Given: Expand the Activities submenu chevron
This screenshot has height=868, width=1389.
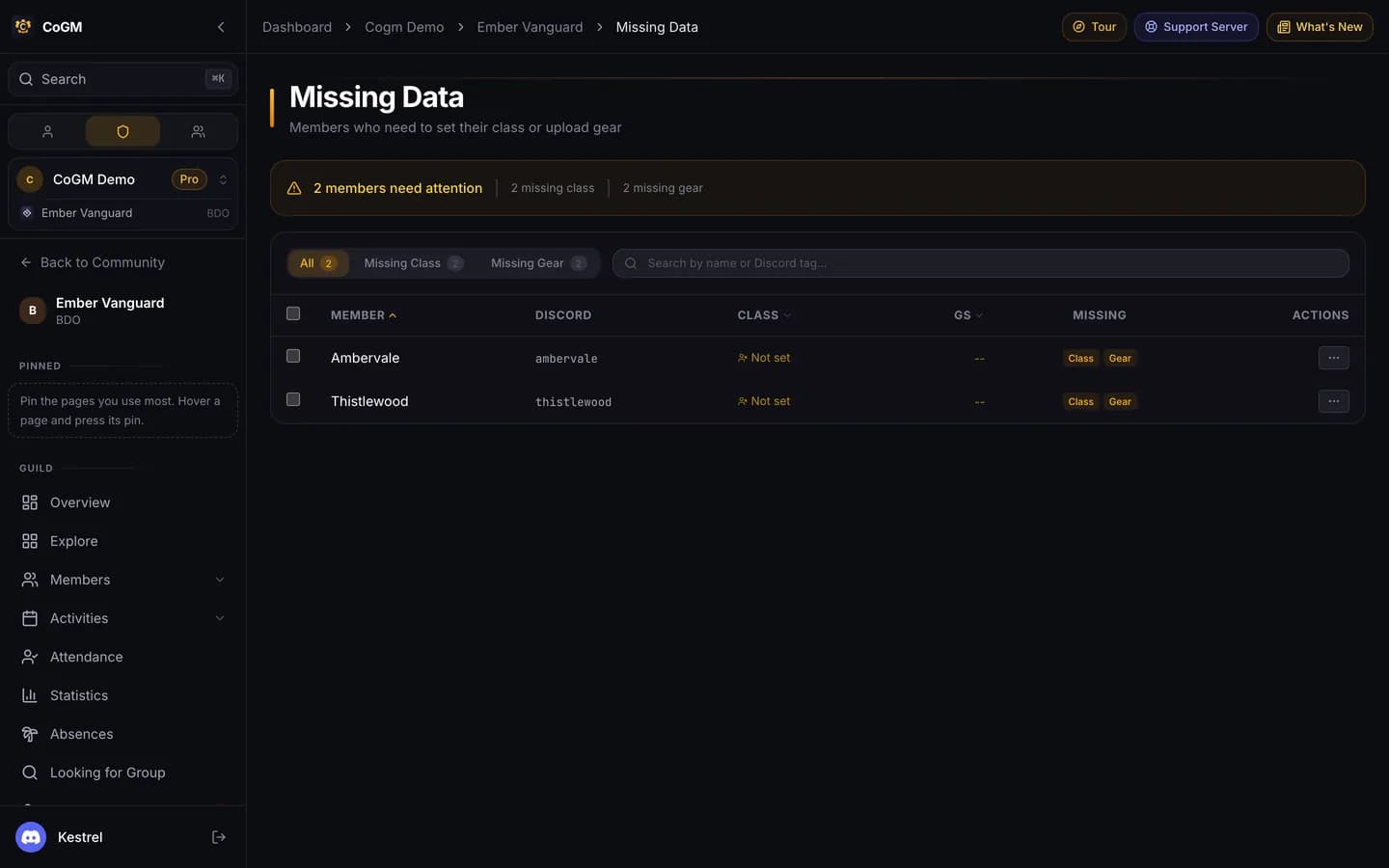Looking at the screenshot, I should 220,618.
